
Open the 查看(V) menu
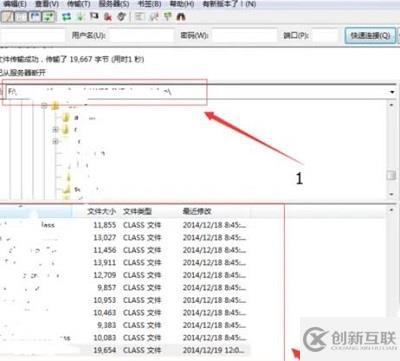pyautogui.click(x=47, y=4)
